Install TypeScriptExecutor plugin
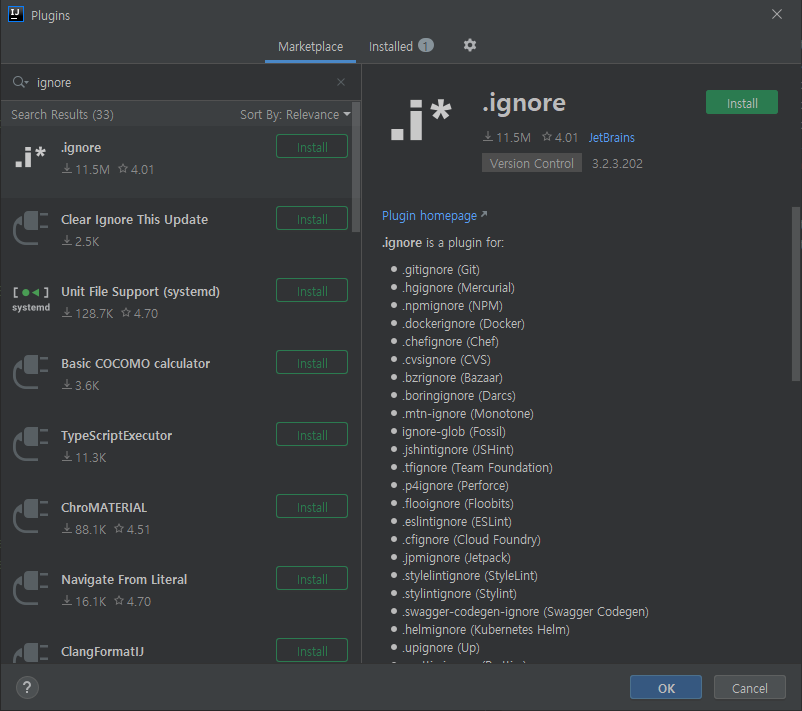The width and height of the screenshot is (802, 711). pyautogui.click(x=312, y=435)
